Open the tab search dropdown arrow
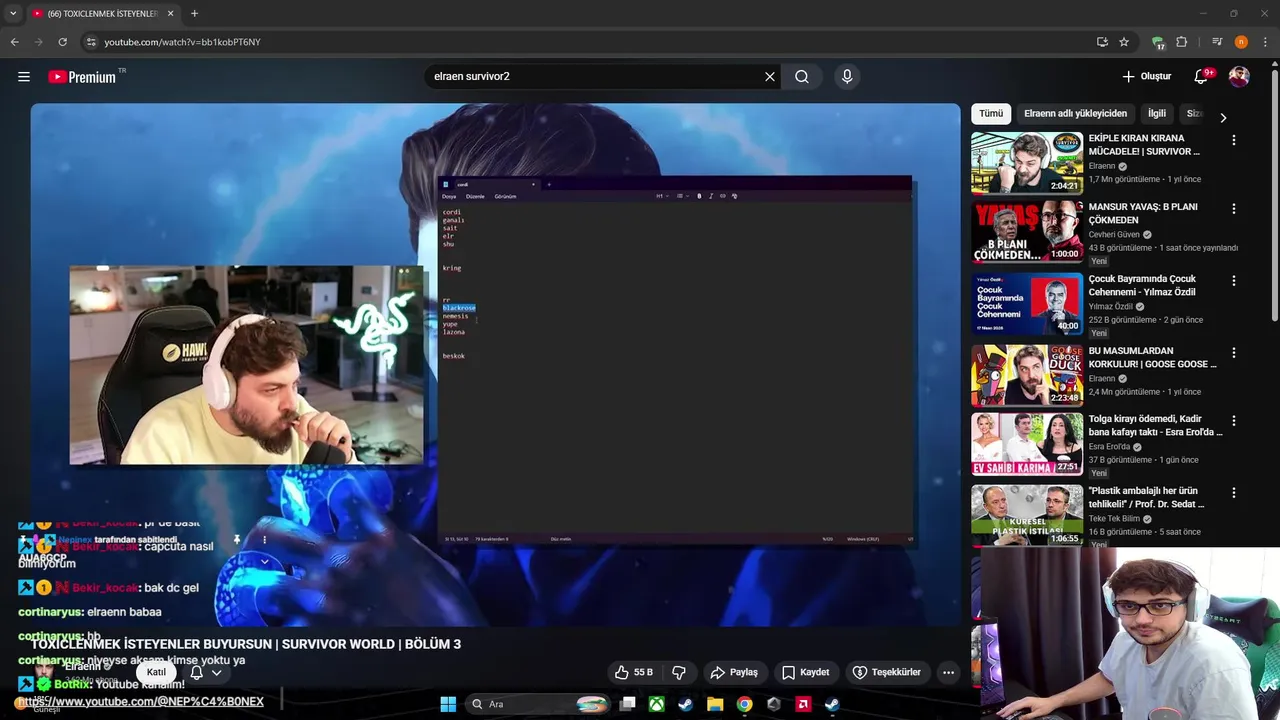This screenshot has height=720, width=1280. pyautogui.click(x=13, y=13)
